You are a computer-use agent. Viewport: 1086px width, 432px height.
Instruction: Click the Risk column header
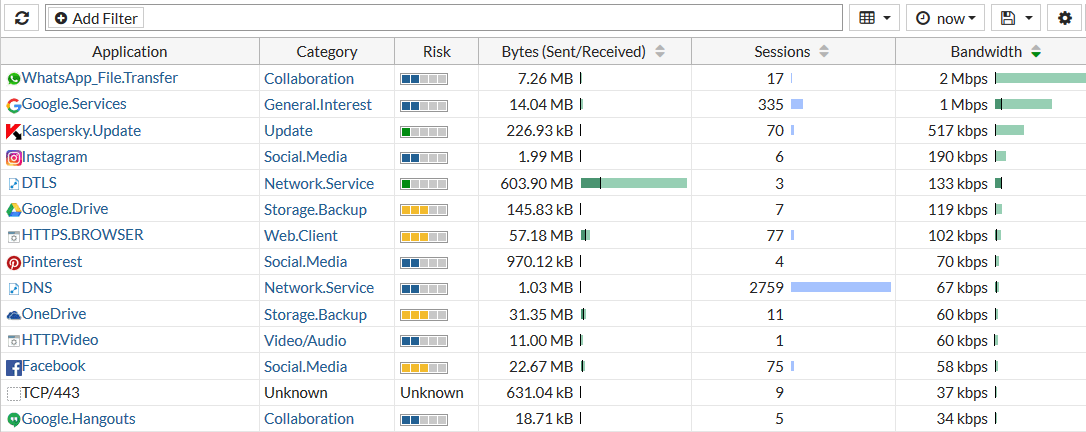436,51
